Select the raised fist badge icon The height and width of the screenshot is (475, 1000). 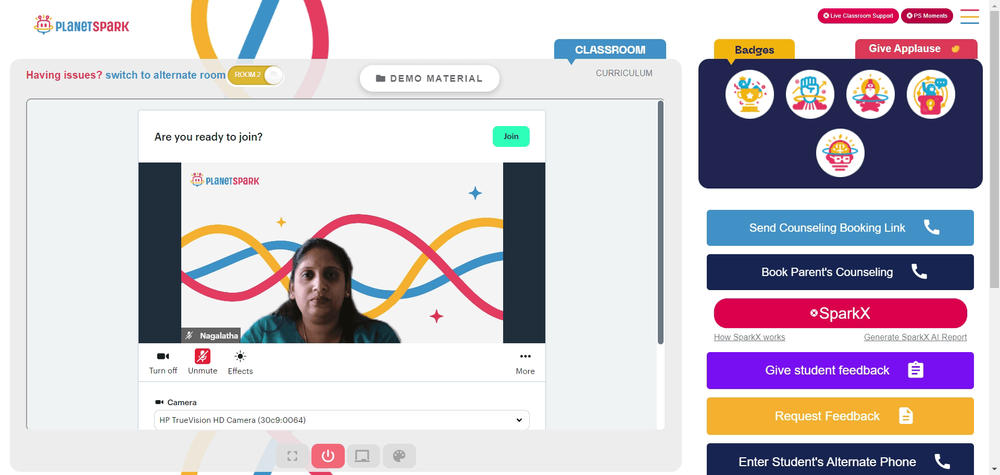(x=810, y=94)
